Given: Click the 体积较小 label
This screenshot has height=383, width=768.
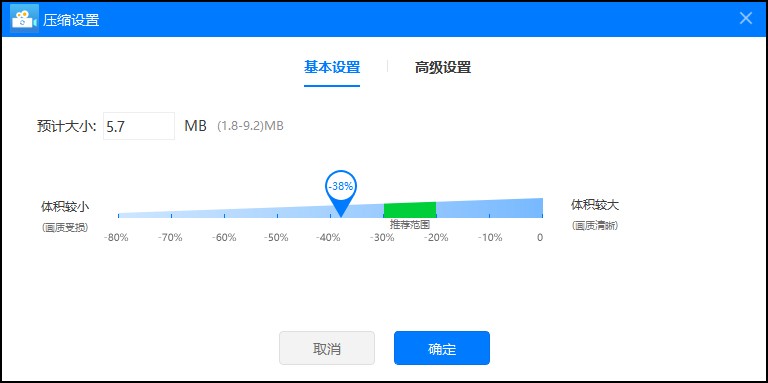Looking at the screenshot, I should click(65, 206).
